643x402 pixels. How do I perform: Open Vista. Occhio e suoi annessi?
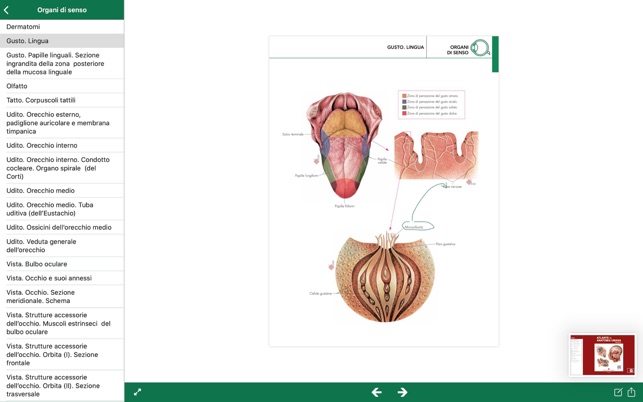tap(62, 278)
